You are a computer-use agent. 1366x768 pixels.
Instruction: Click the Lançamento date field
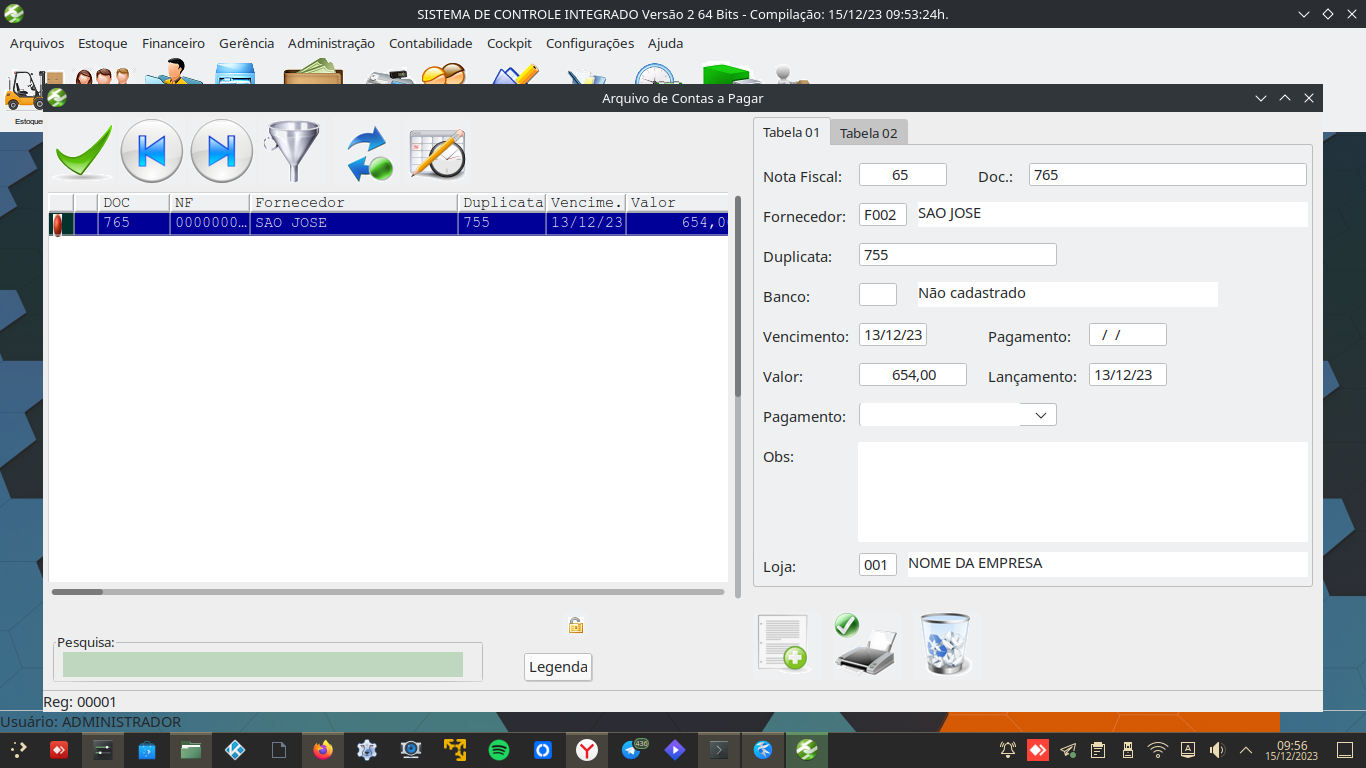(1127, 375)
